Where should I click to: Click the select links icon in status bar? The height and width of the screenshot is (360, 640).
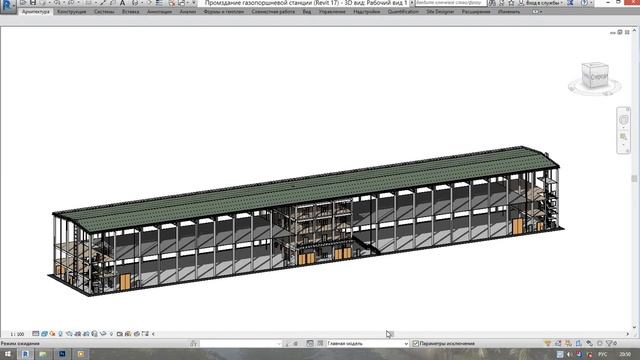tap(548, 344)
